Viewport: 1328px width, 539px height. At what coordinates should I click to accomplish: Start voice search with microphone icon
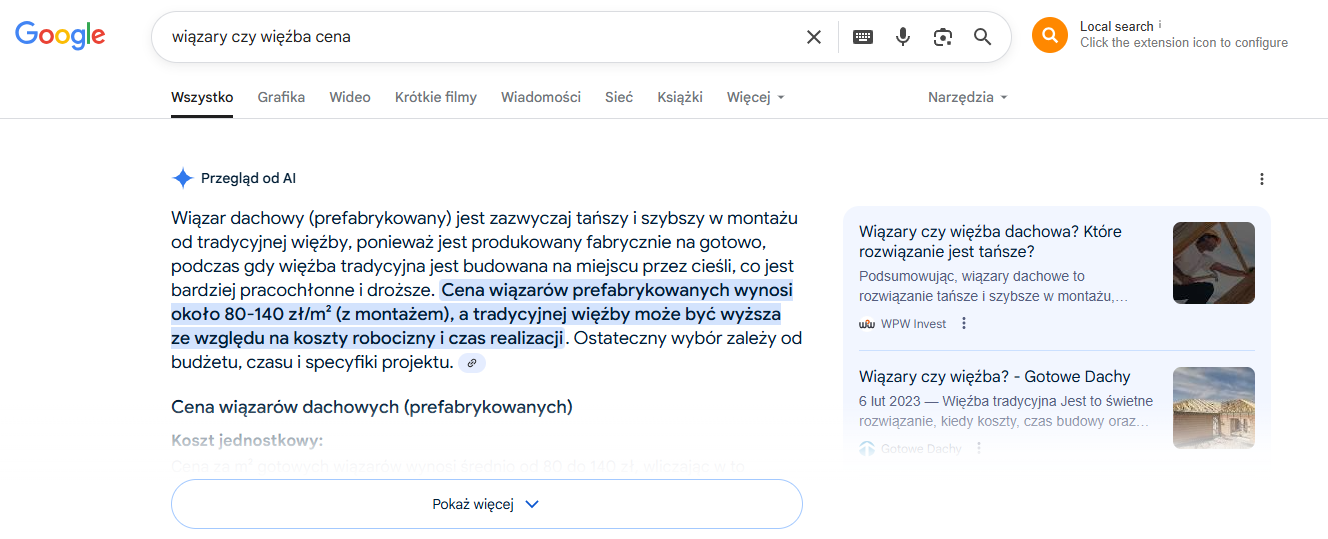pyautogui.click(x=903, y=37)
